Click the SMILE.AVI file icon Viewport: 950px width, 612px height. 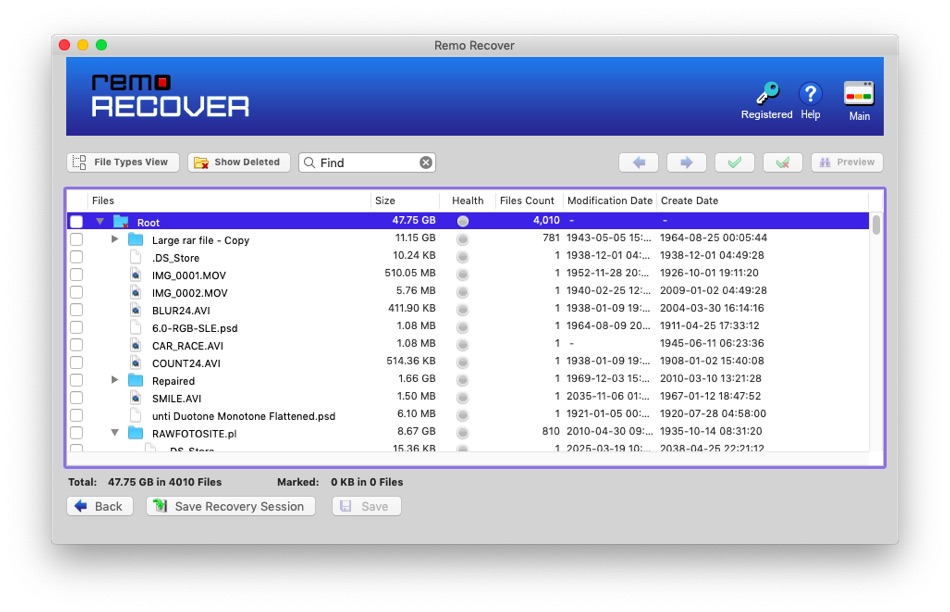(136, 397)
